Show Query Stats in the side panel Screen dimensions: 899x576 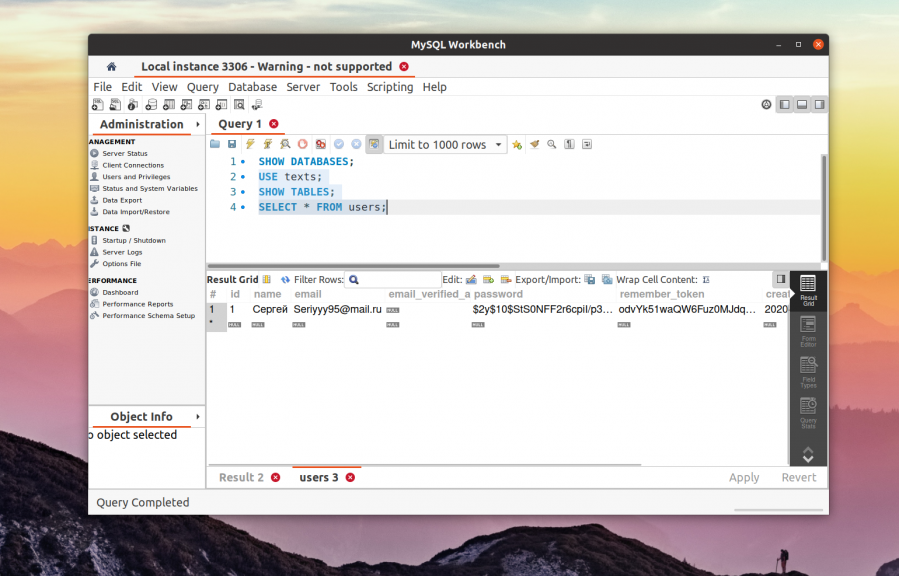(x=808, y=410)
